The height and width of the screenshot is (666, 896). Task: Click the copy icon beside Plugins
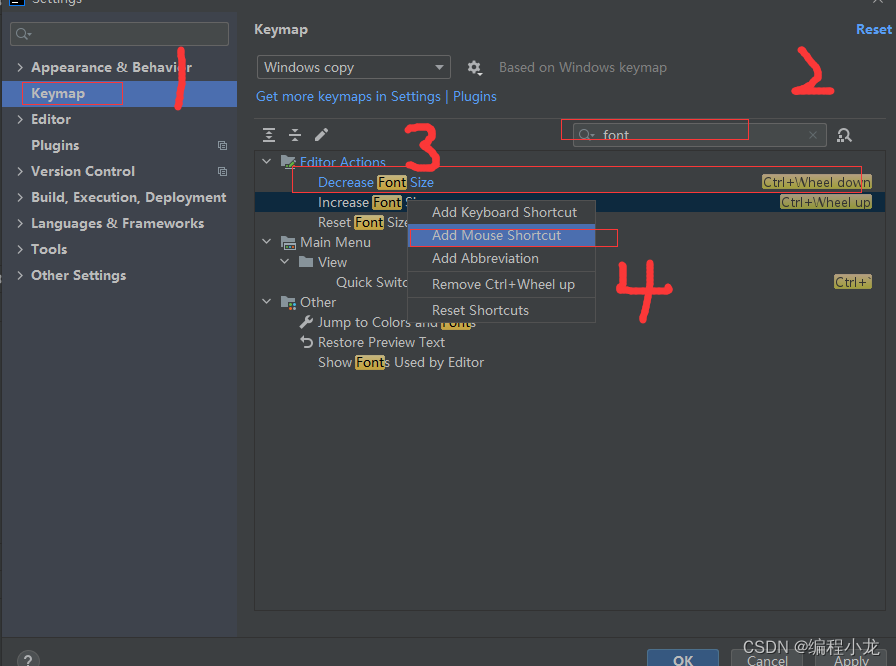pyautogui.click(x=222, y=146)
